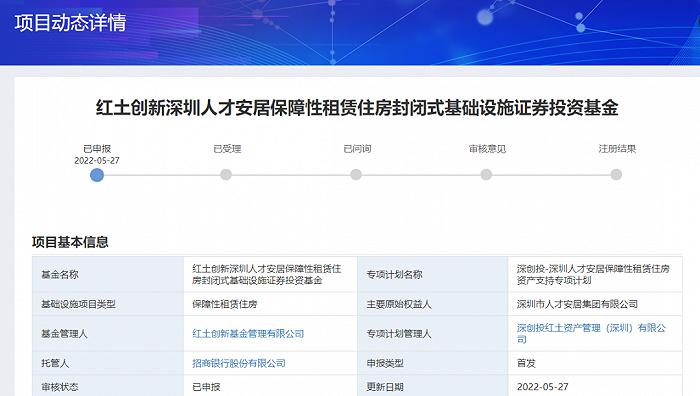Click the 审核意见 step label
Image resolution: width=700 pixels, height=396 pixels.
pyautogui.click(x=488, y=149)
